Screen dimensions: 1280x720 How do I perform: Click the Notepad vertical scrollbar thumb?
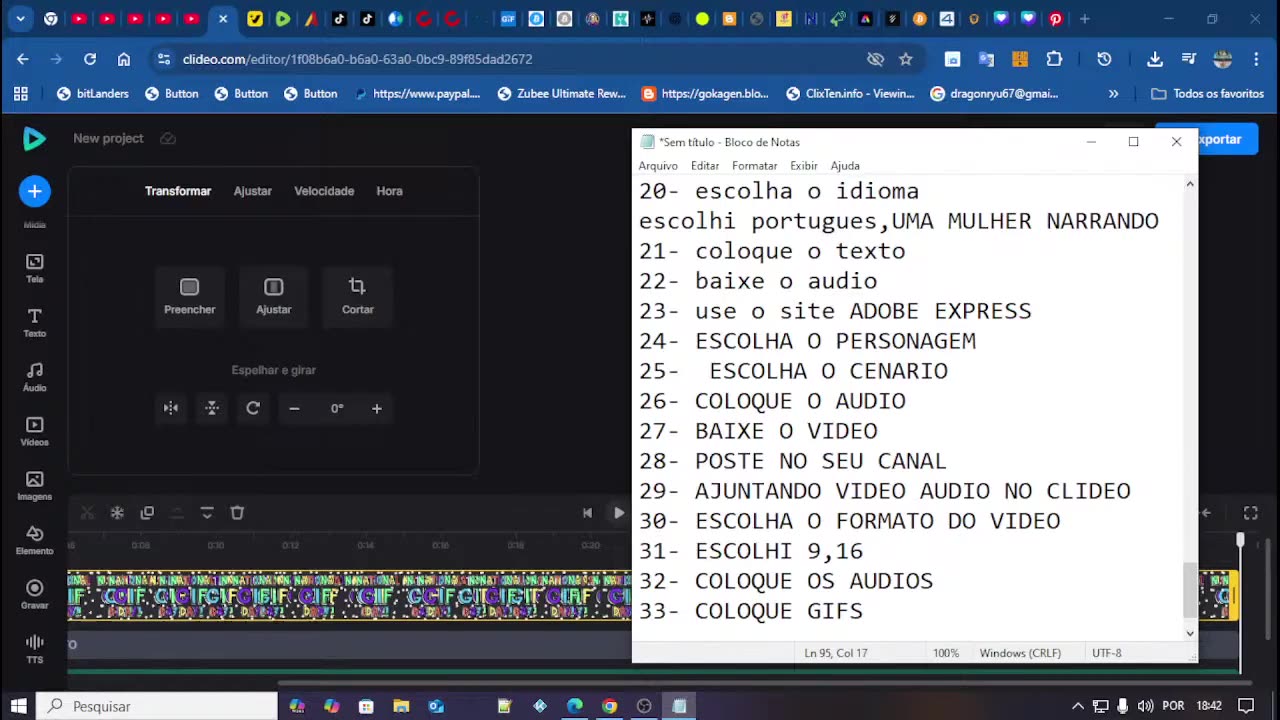[x=1189, y=589]
